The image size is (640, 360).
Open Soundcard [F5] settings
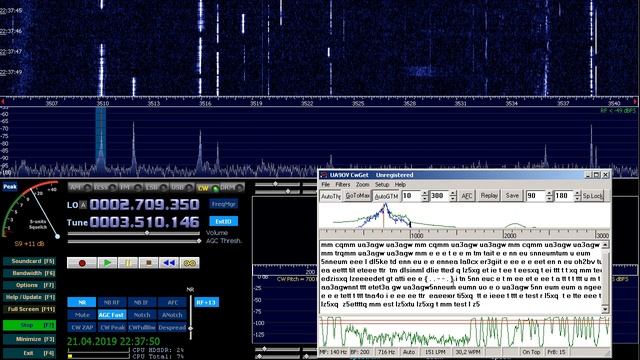(29, 261)
